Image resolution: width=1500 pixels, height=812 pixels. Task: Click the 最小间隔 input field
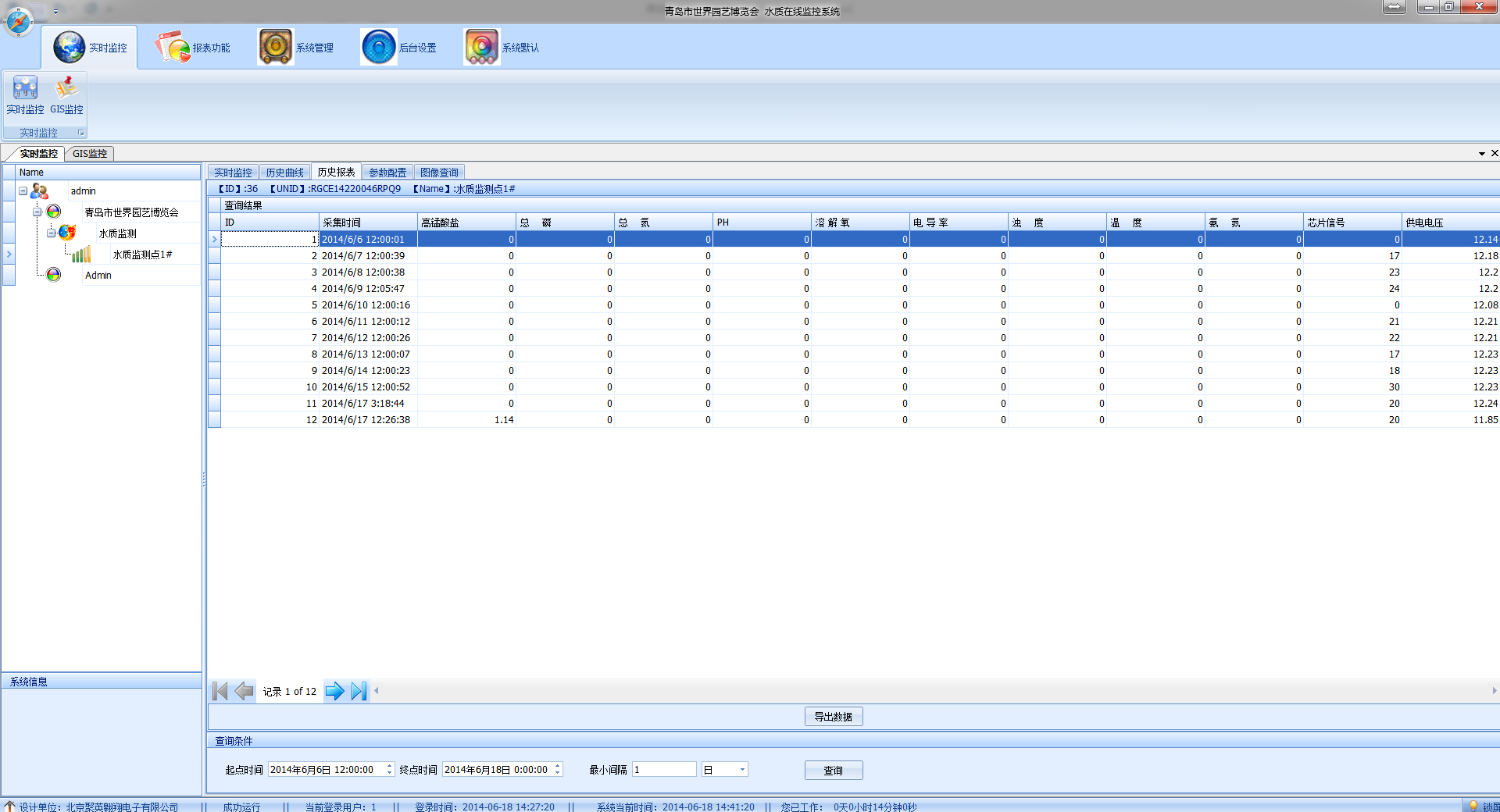click(663, 770)
